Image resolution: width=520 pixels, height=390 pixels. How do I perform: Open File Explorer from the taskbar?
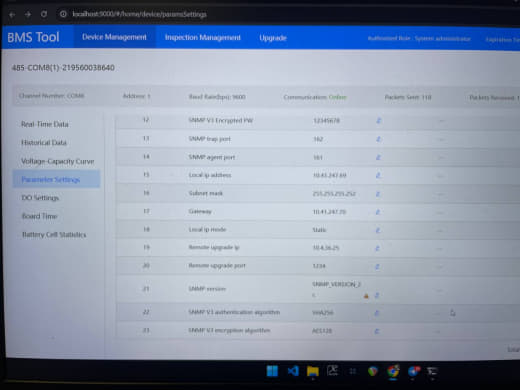(x=313, y=371)
